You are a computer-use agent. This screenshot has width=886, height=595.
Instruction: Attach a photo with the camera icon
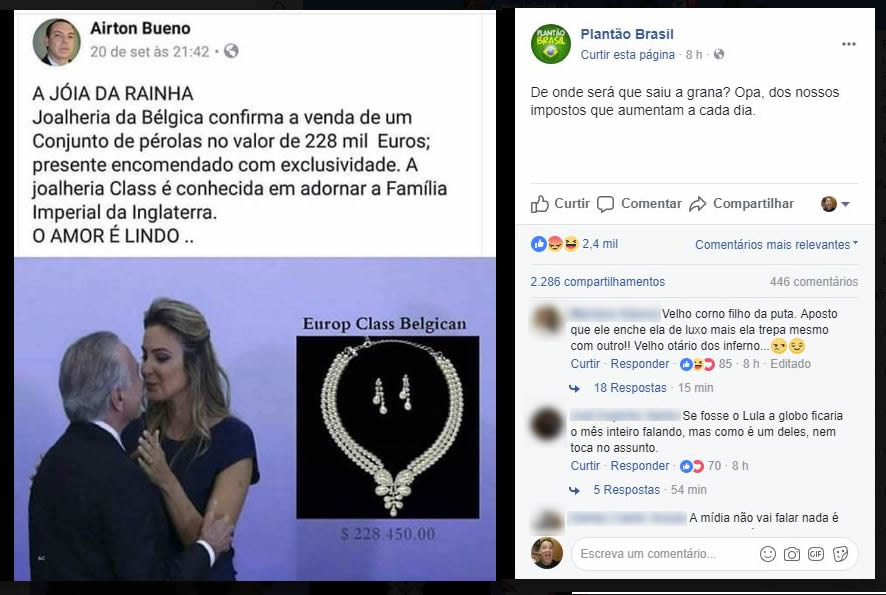tap(792, 554)
